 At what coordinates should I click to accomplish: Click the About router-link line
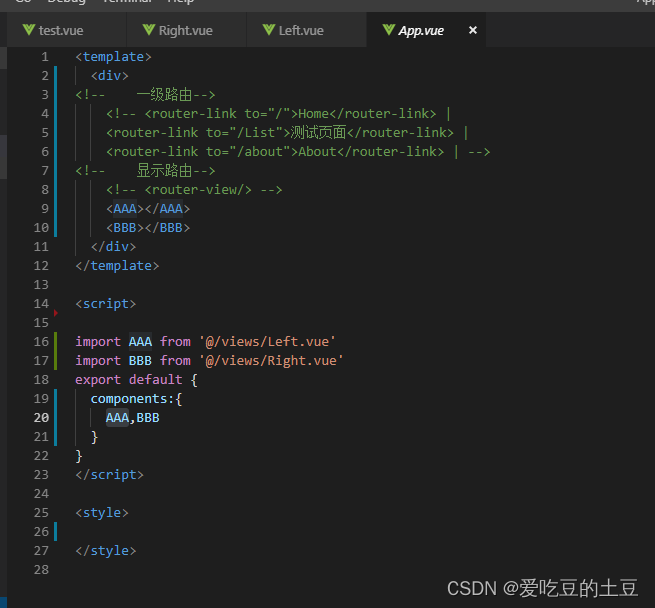pos(298,152)
